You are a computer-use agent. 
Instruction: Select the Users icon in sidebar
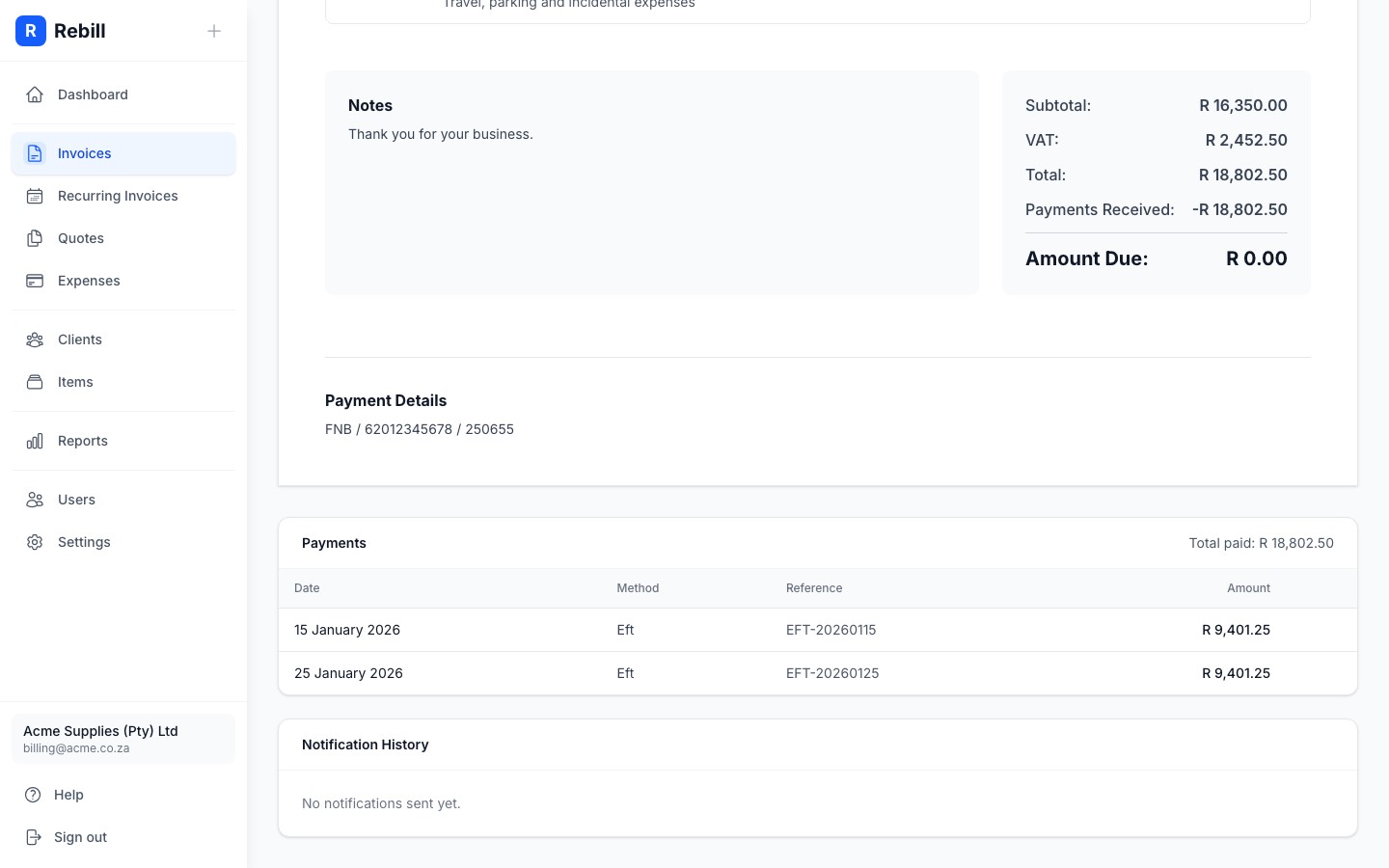pos(35,500)
